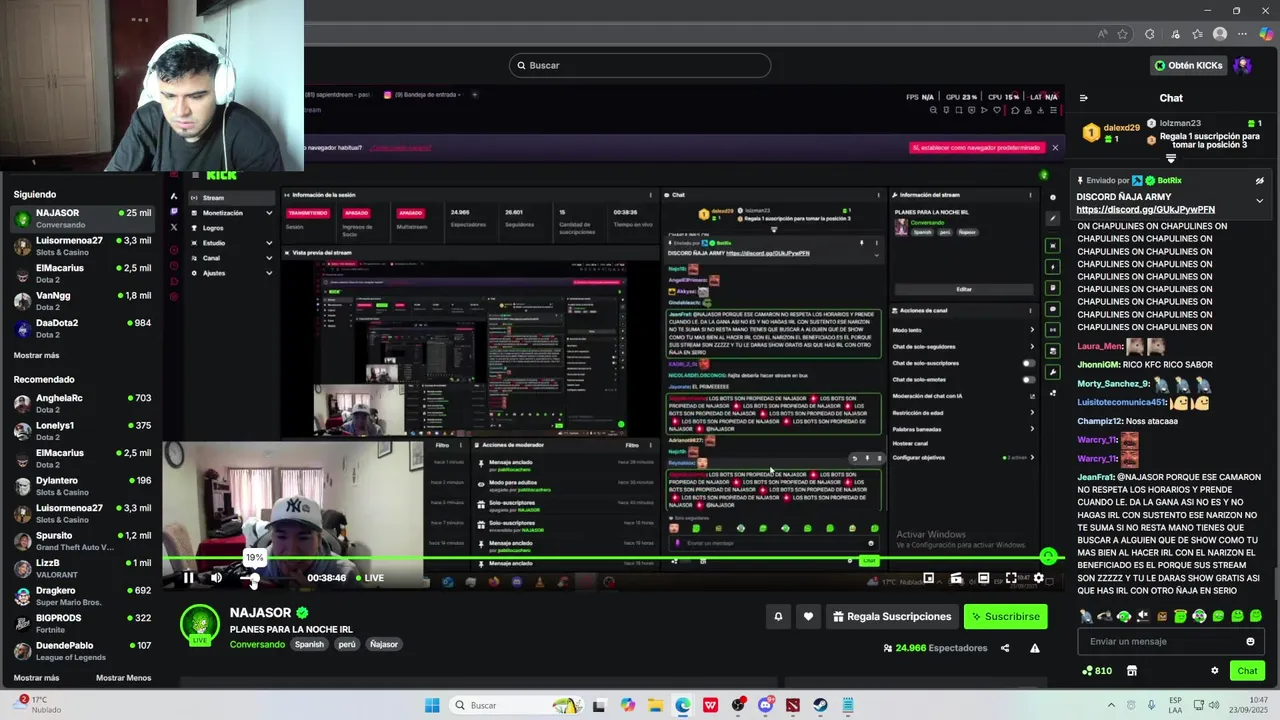Jump to LIVE indicator in the player
Screen dimensions: 1280x720
point(368,578)
